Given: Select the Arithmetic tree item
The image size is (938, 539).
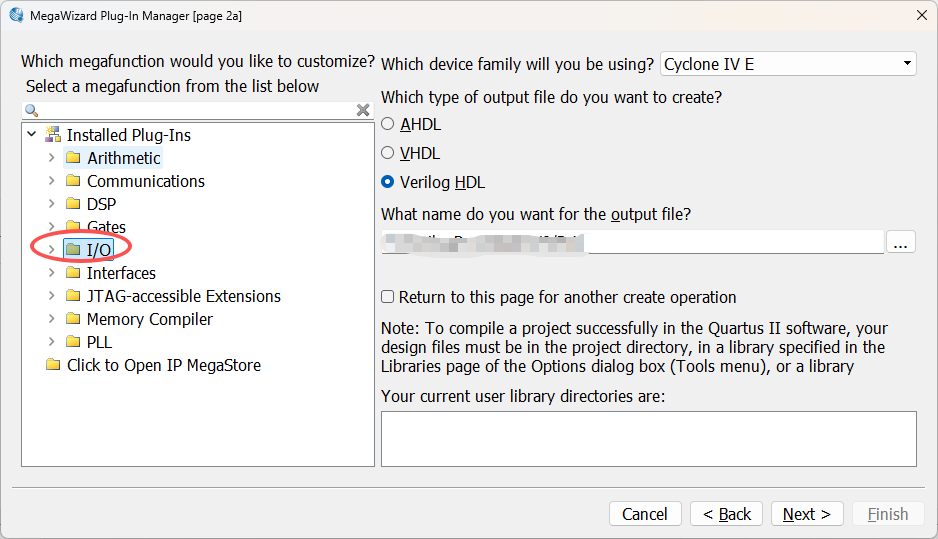Looking at the screenshot, I should pos(124,158).
